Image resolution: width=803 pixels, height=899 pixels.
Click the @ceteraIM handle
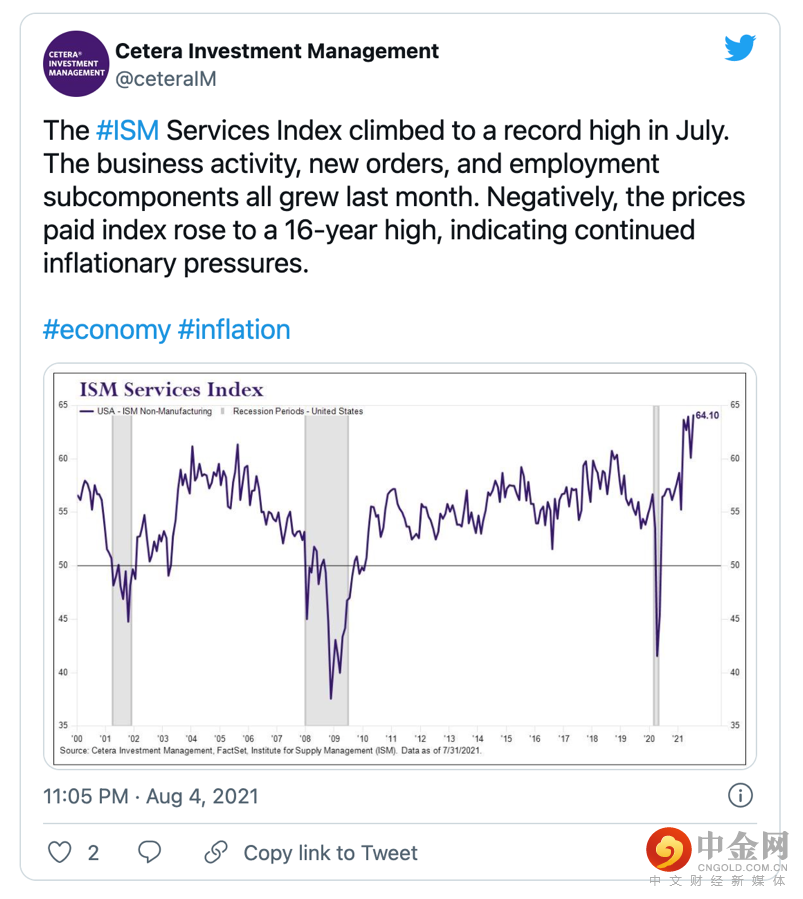[x=166, y=78]
